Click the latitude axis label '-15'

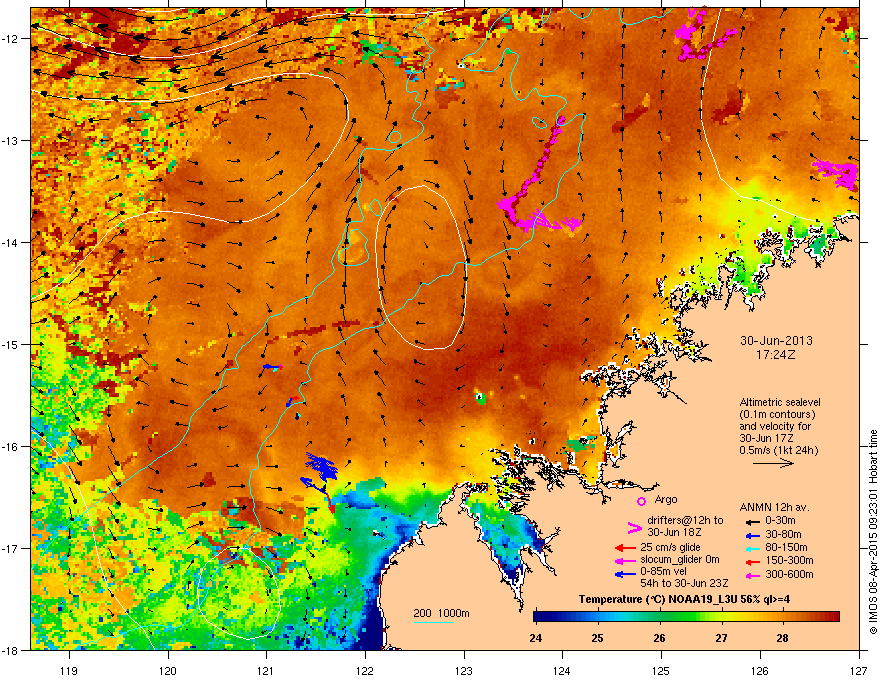click(x=10, y=344)
